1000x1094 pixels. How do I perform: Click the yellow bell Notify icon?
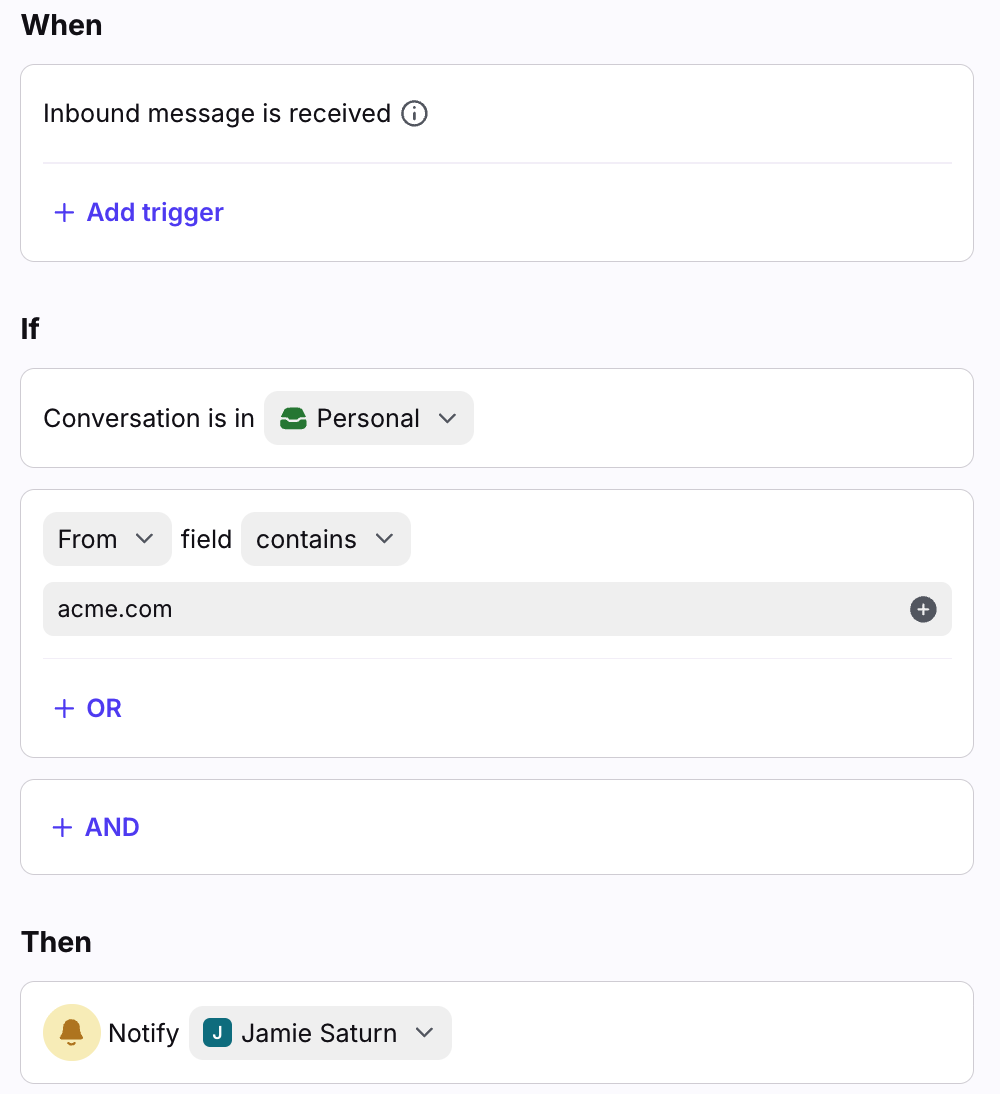[x=72, y=1032]
